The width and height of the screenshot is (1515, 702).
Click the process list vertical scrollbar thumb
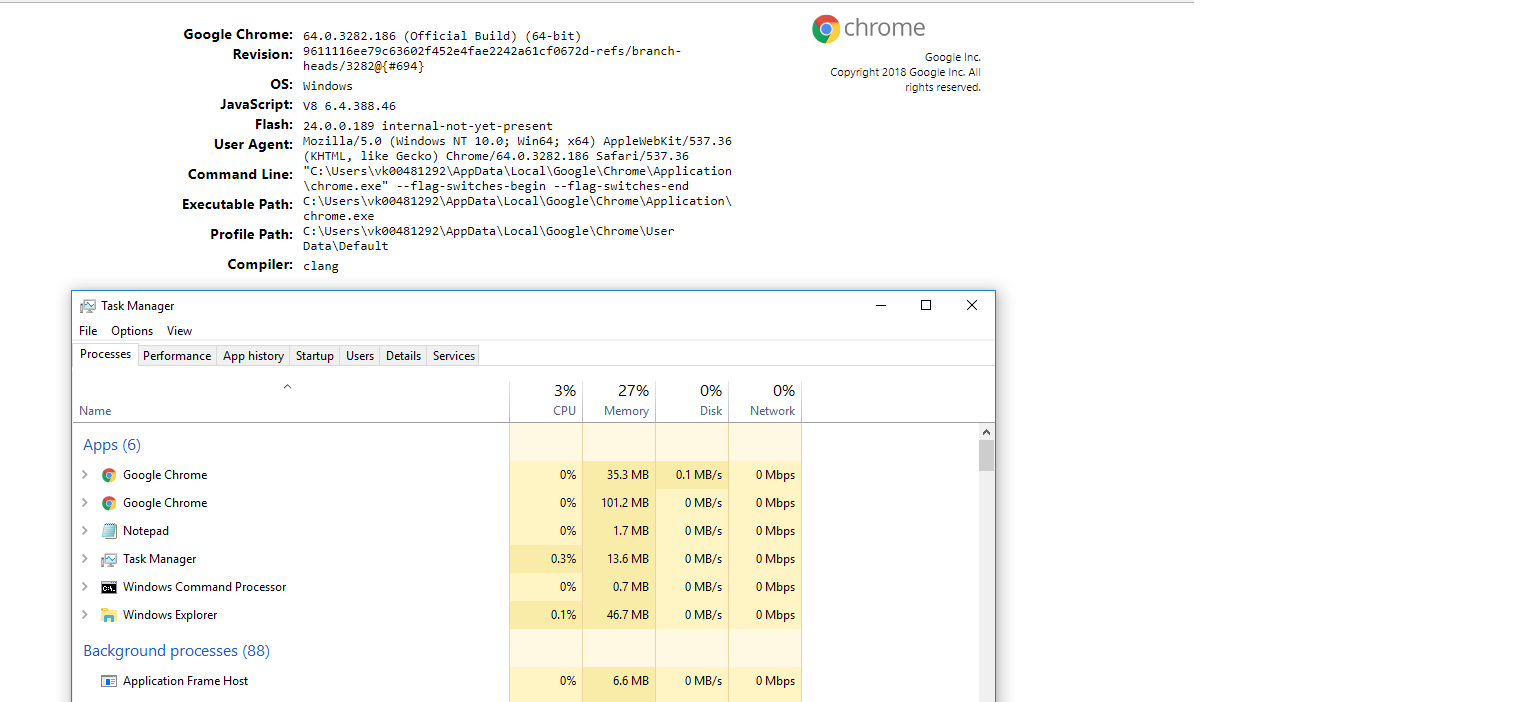[986, 456]
